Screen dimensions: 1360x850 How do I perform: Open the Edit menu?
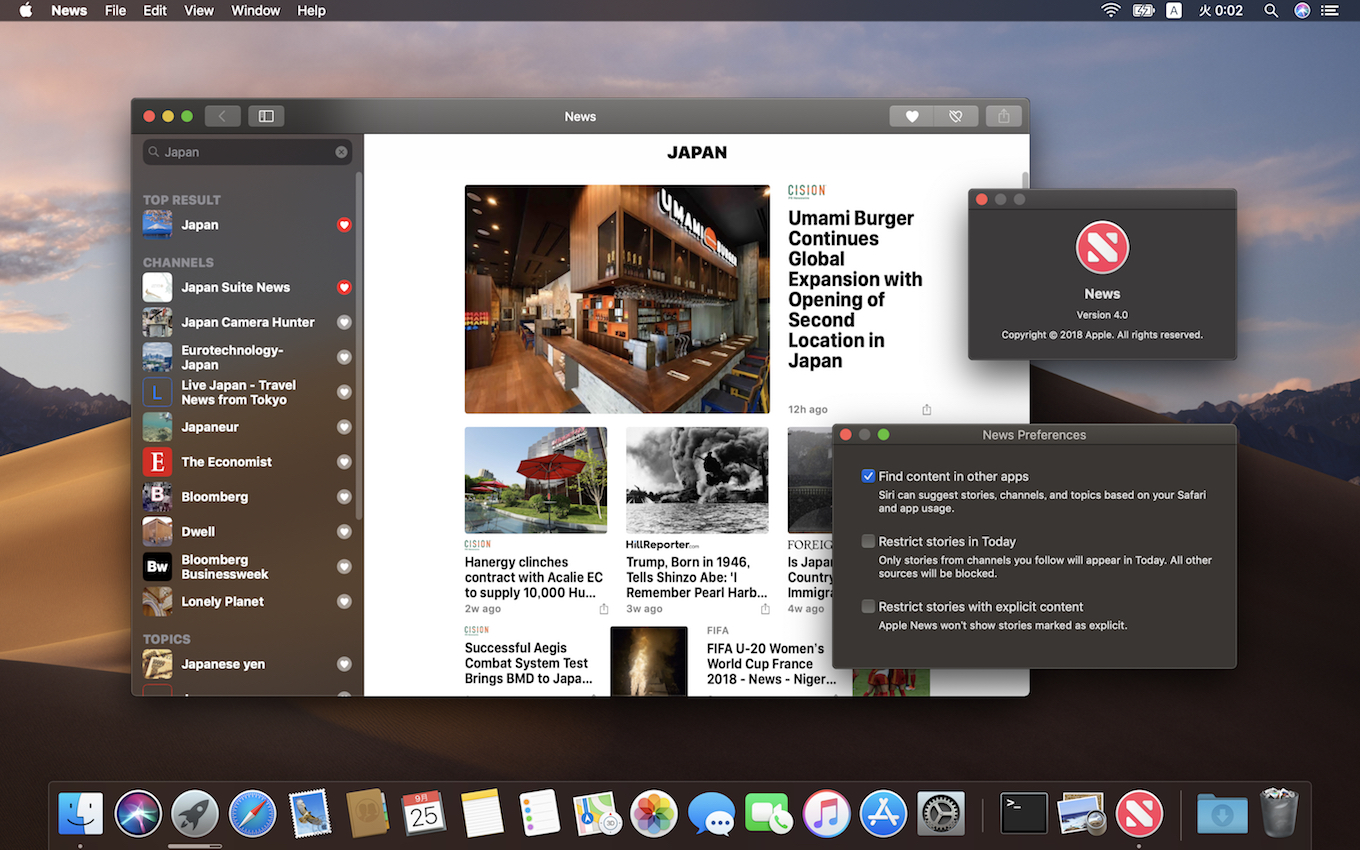point(155,10)
